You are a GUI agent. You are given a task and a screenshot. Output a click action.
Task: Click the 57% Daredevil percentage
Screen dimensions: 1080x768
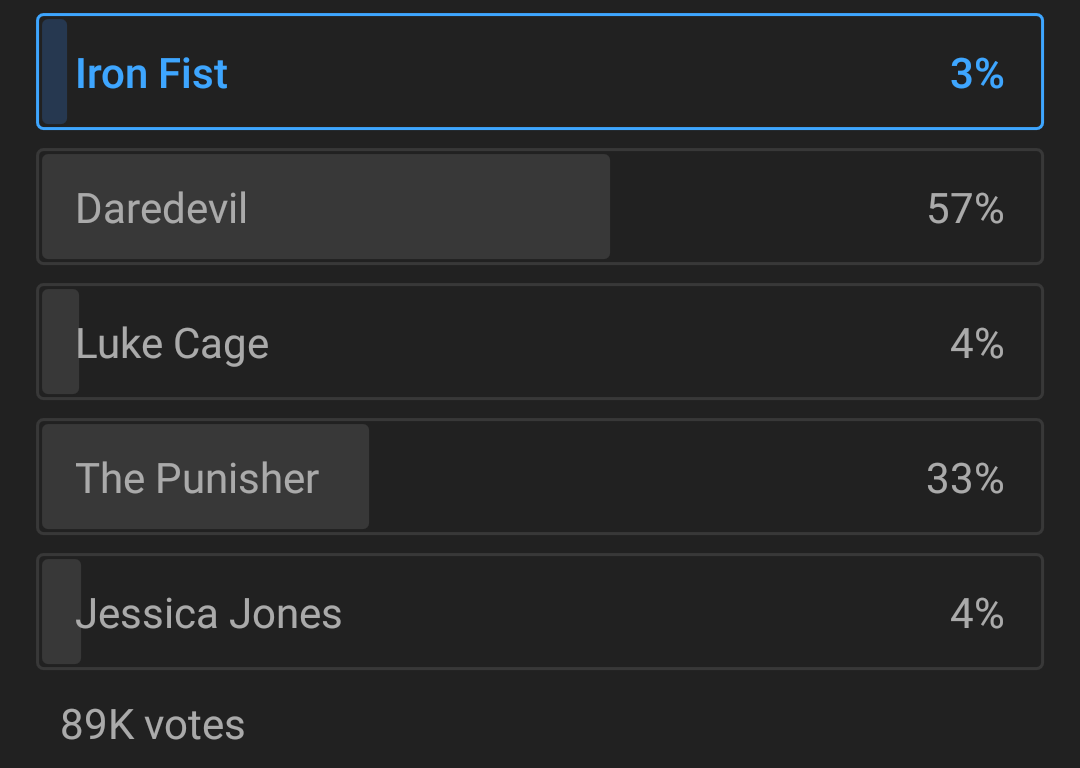pyautogui.click(x=965, y=209)
